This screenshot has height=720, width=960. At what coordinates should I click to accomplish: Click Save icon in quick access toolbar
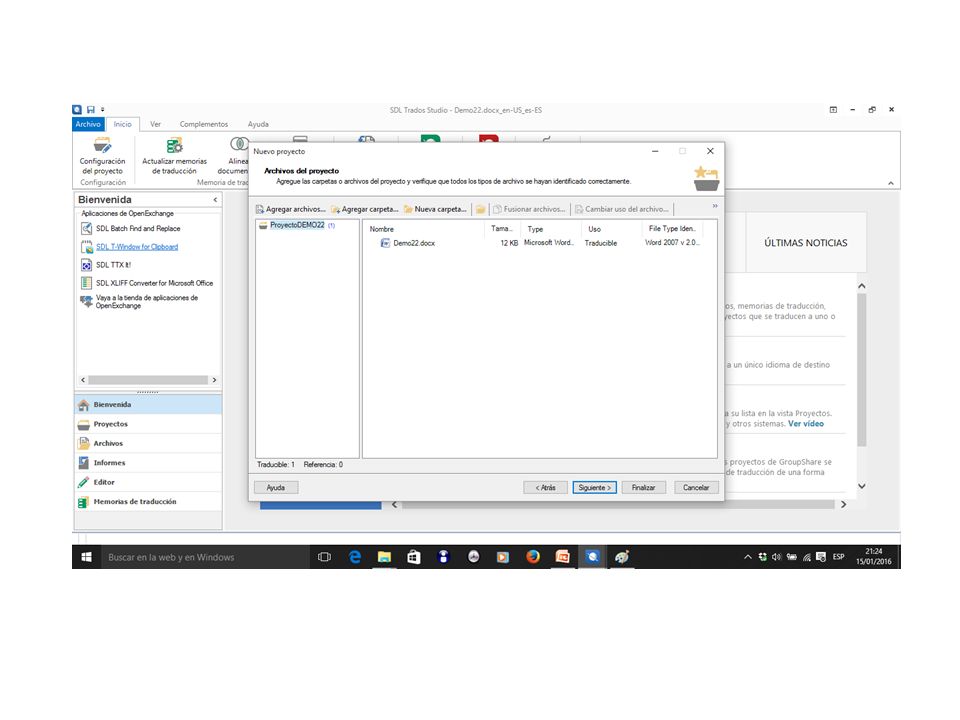[x=91, y=110]
